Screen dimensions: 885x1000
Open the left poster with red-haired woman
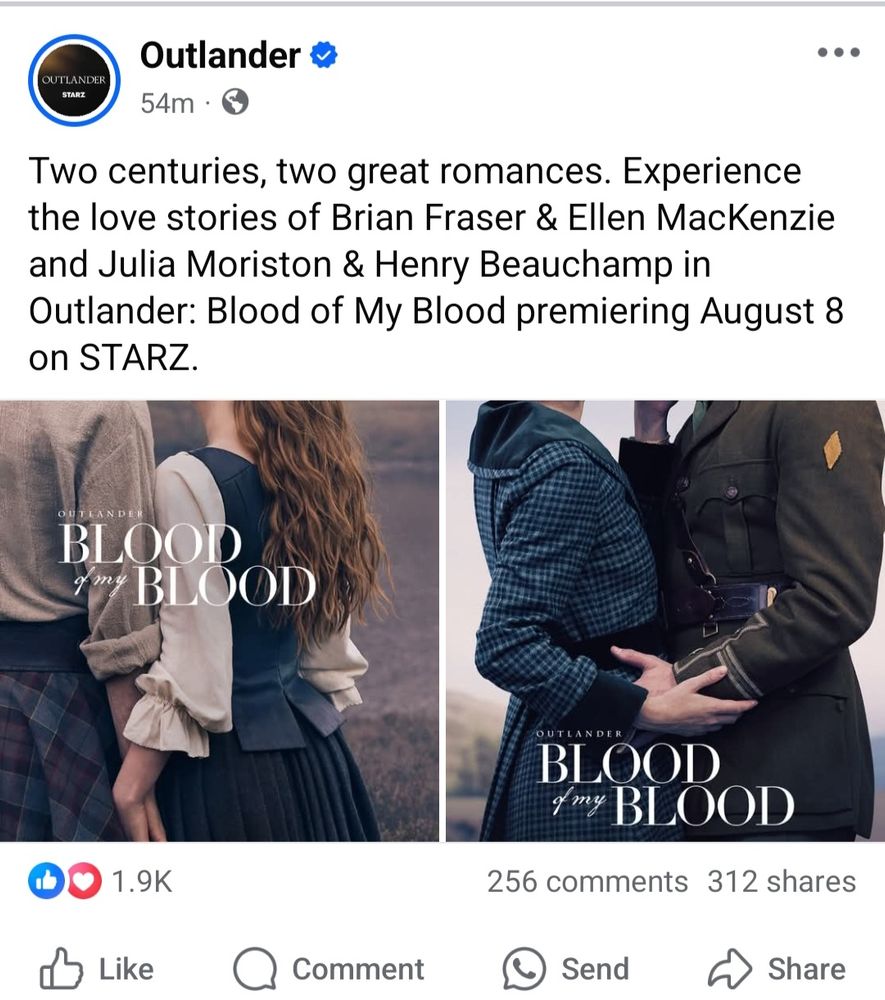click(x=219, y=621)
